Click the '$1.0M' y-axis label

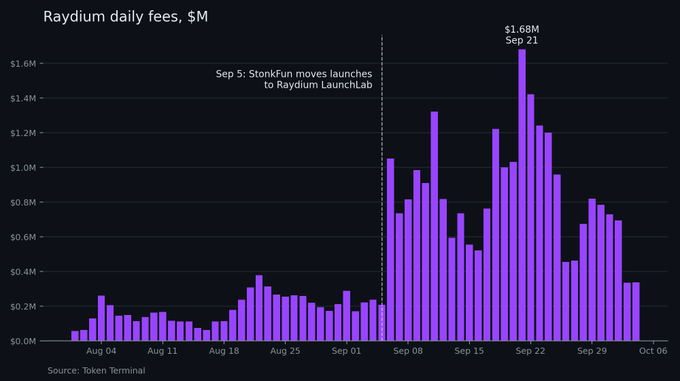pyautogui.click(x=23, y=168)
